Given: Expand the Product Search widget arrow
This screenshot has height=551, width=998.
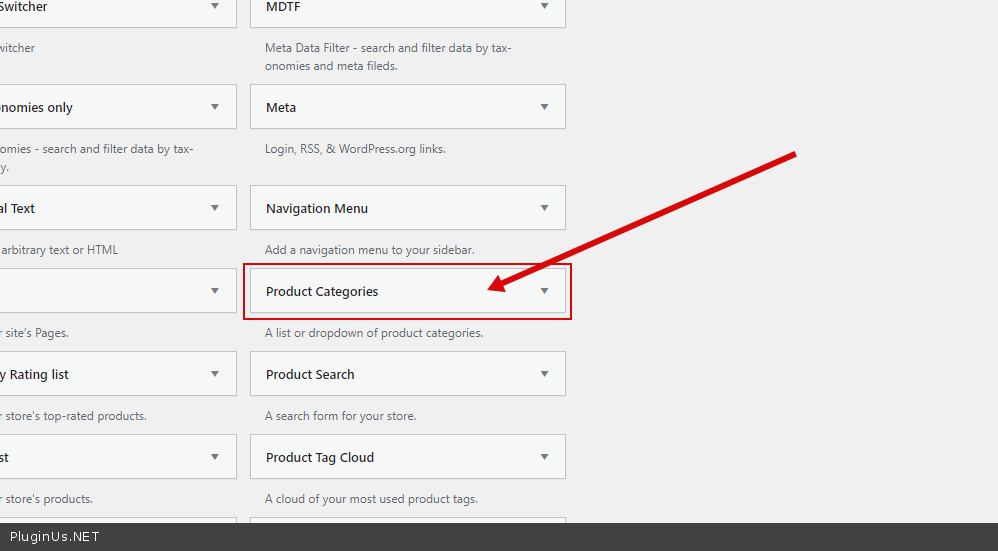Looking at the screenshot, I should [544, 374].
